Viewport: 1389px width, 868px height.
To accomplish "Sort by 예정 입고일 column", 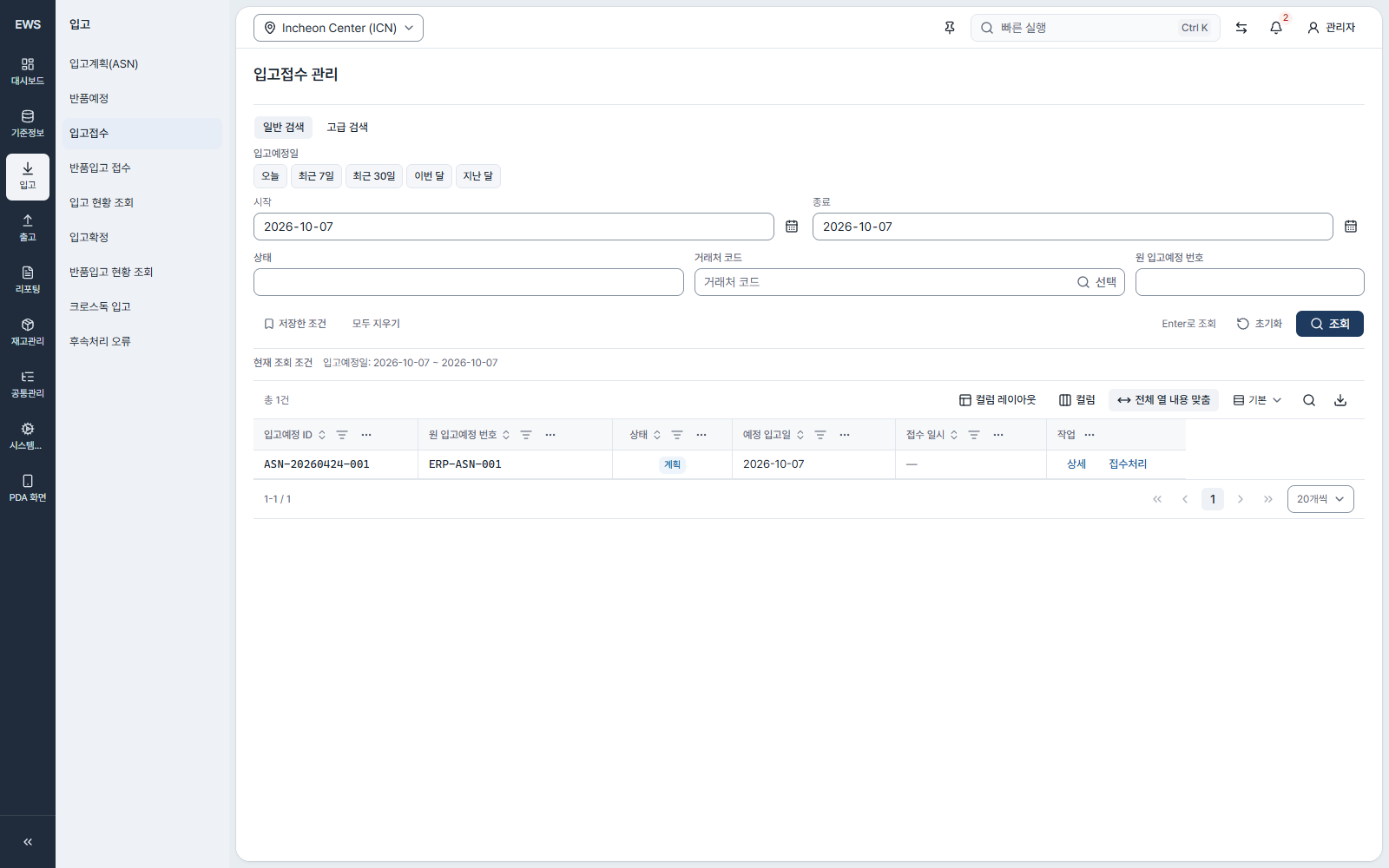I will tap(800, 435).
